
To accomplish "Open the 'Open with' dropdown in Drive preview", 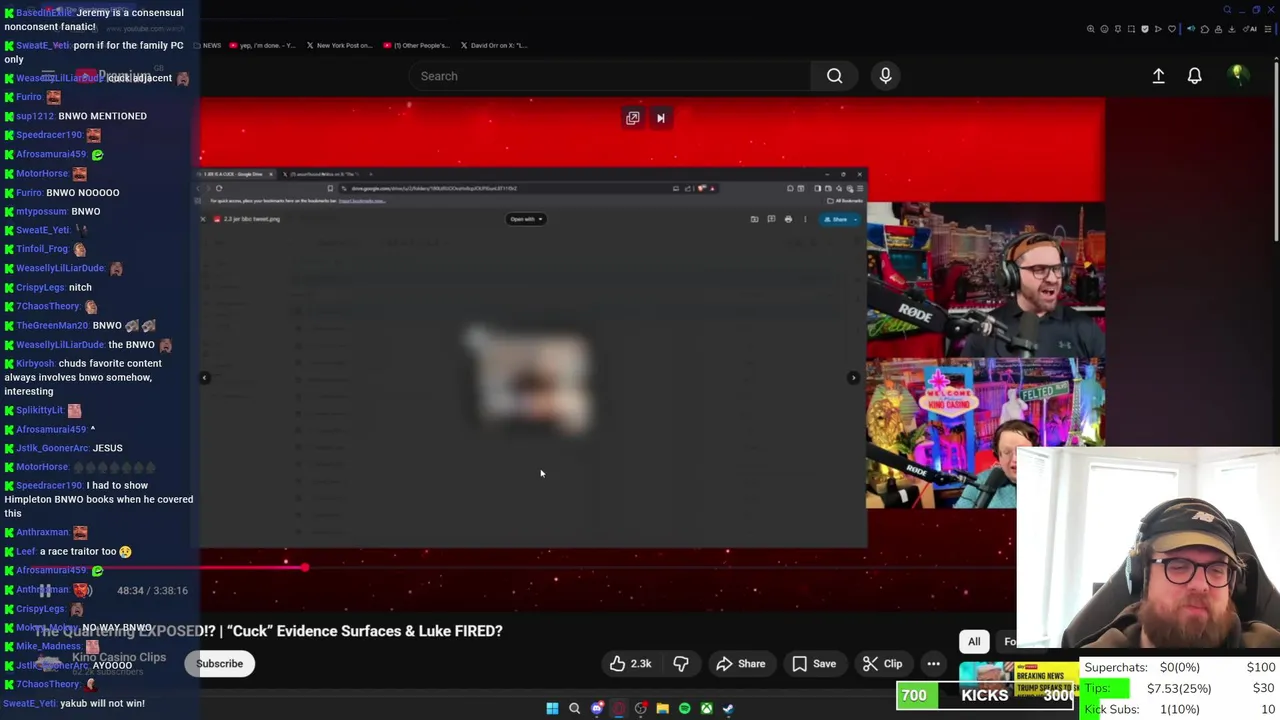I will click(526, 219).
